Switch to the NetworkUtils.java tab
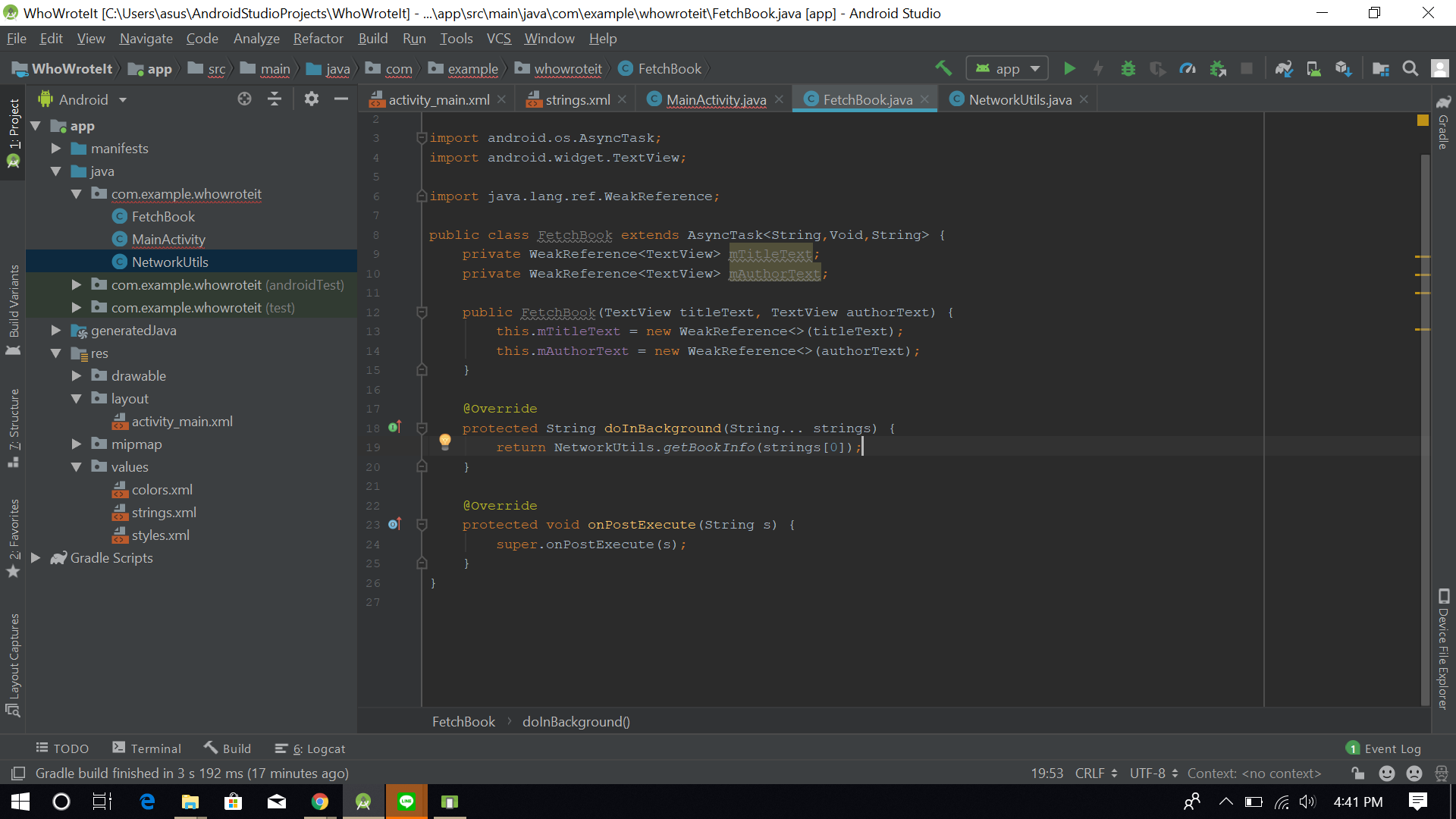1456x819 pixels. [x=1019, y=99]
